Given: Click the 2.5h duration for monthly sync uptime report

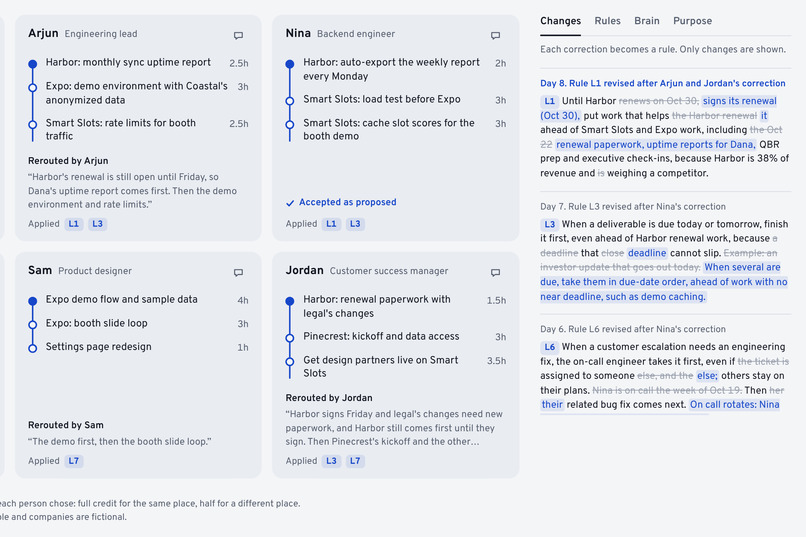Looking at the screenshot, I should pyautogui.click(x=239, y=63).
